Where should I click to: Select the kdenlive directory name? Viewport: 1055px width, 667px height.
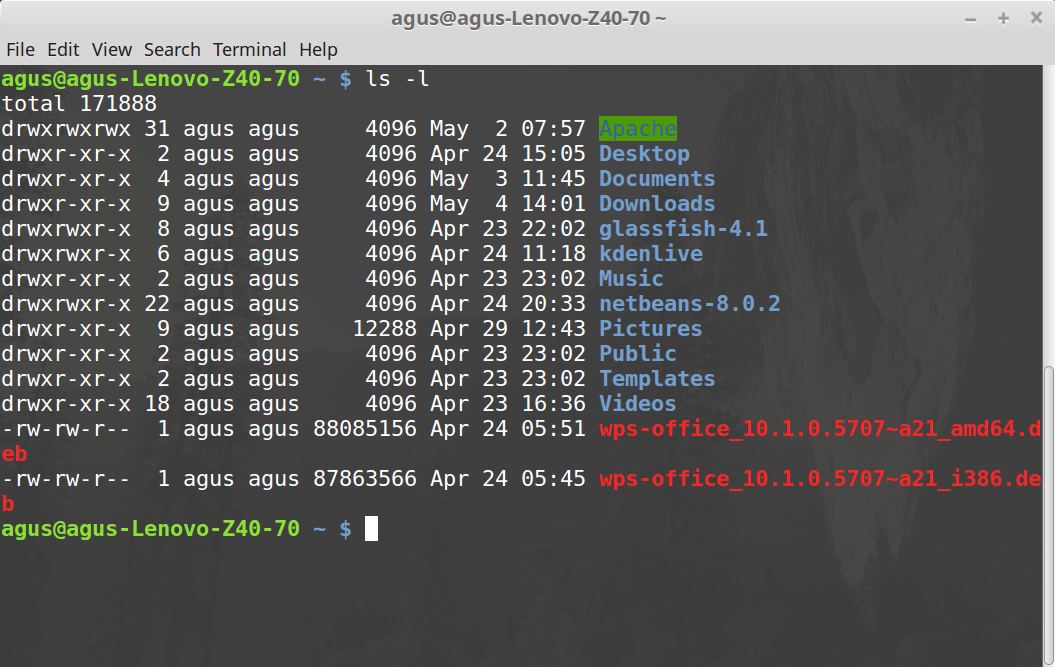[x=650, y=253]
